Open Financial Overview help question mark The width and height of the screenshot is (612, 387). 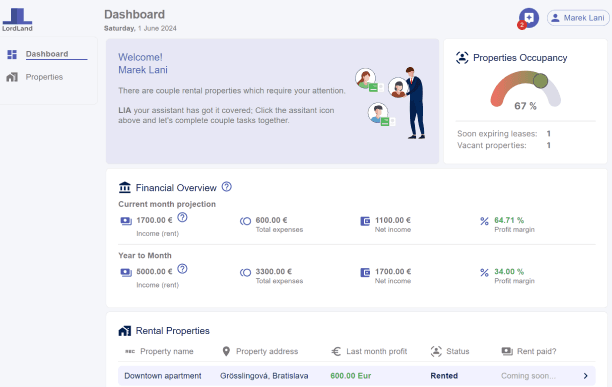[226, 187]
